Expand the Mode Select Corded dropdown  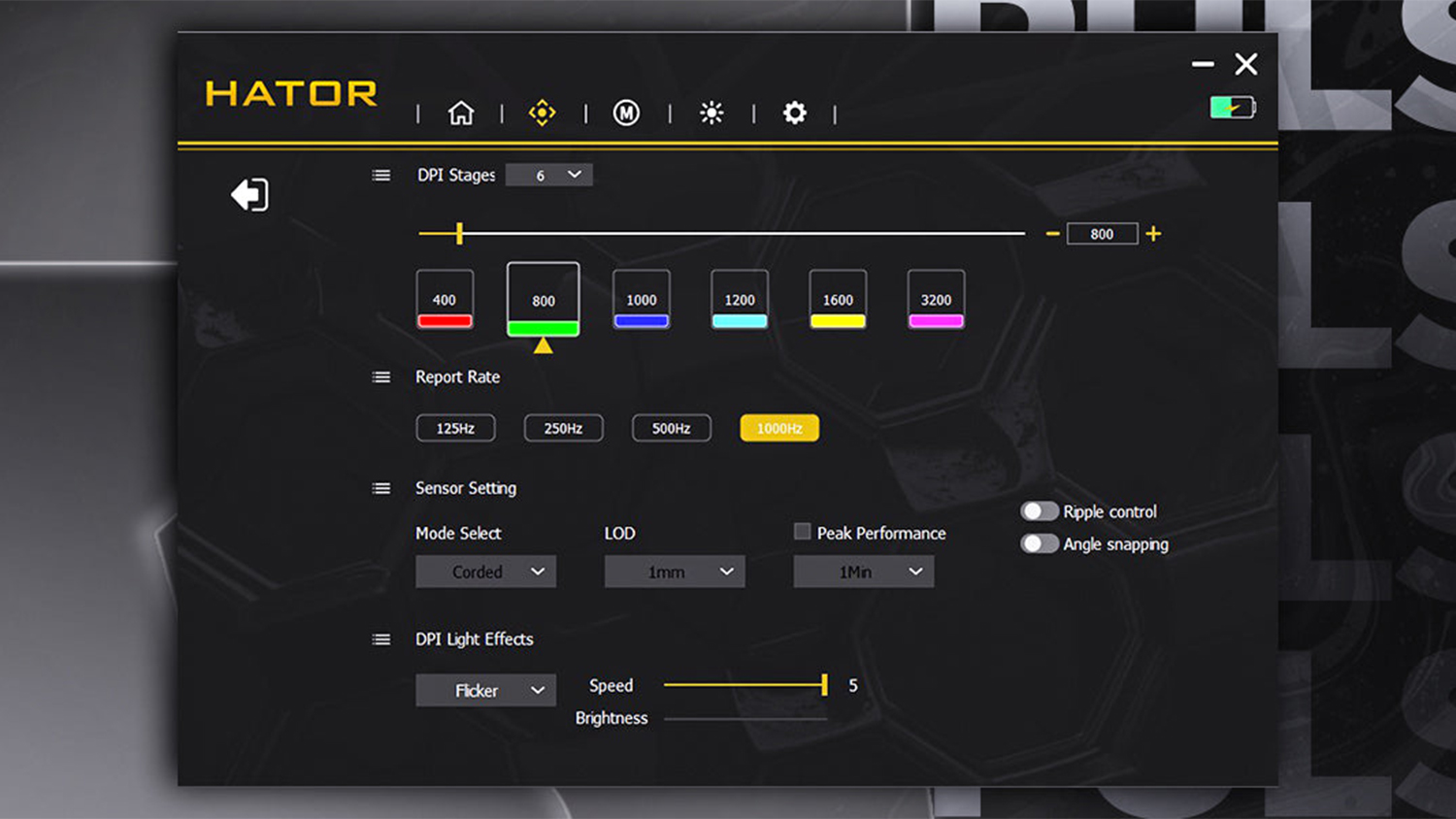click(x=486, y=572)
